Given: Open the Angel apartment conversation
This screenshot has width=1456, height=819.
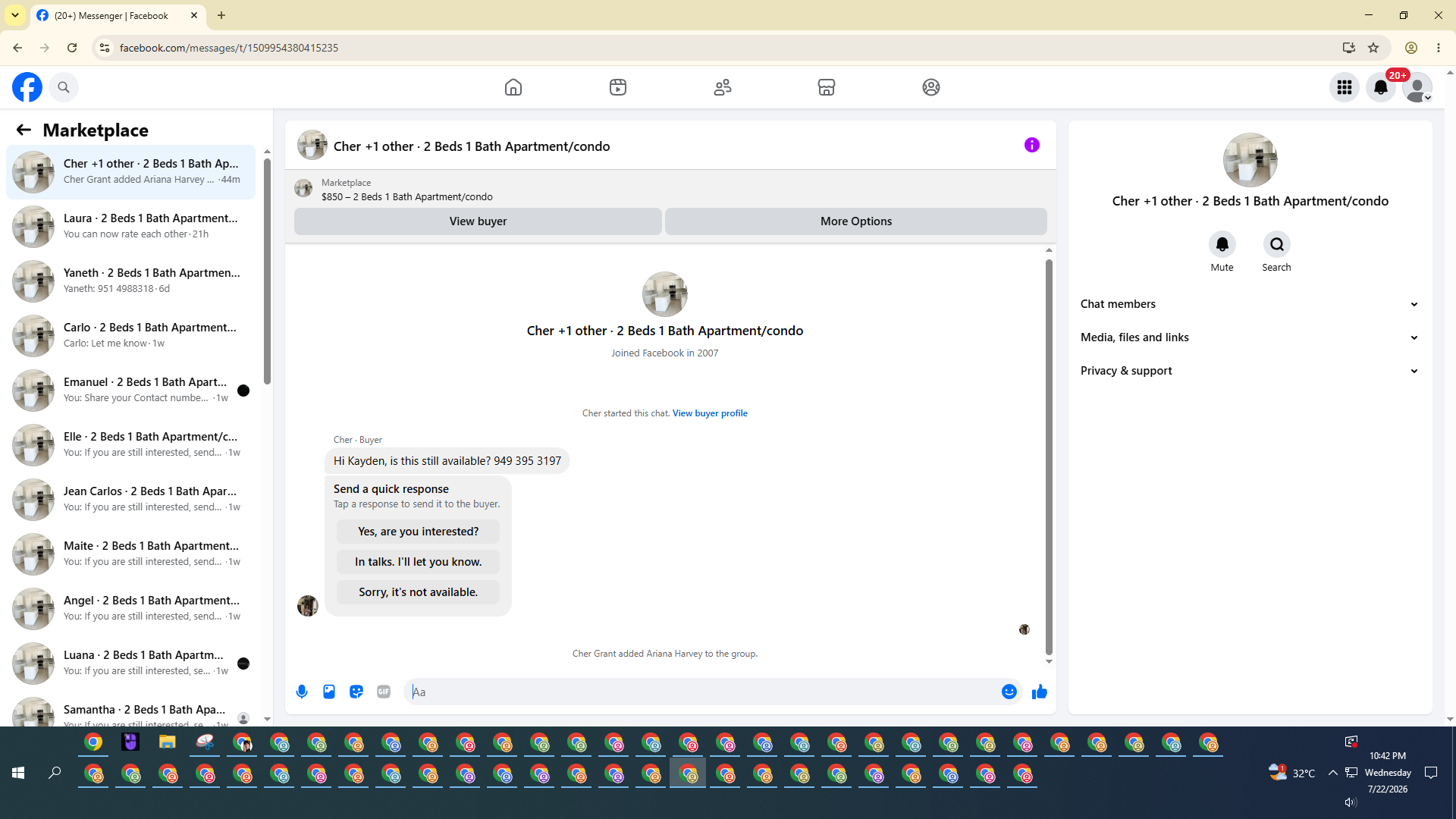Looking at the screenshot, I should (x=131, y=609).
